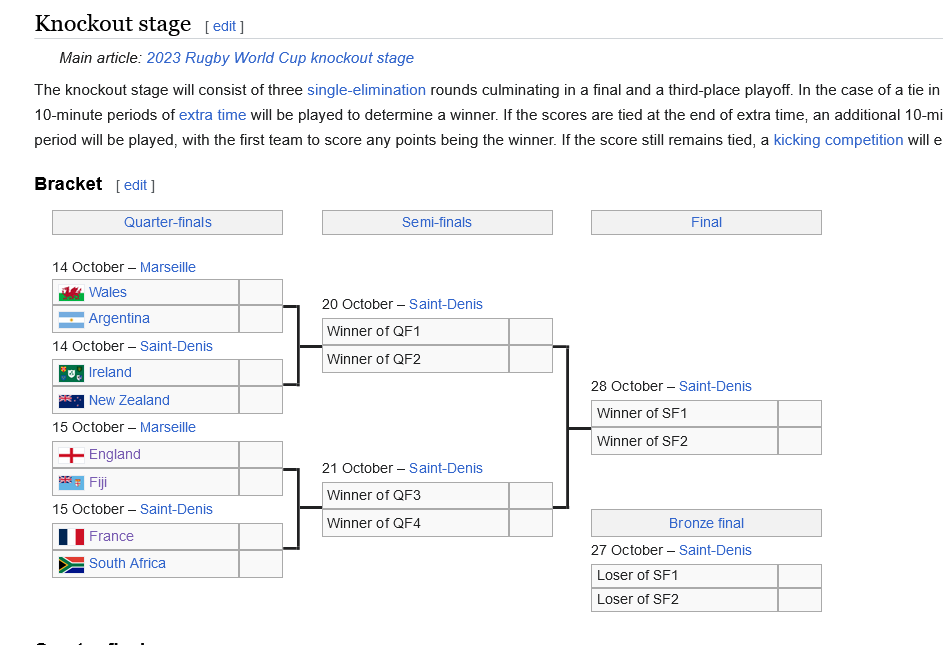The height and width of the screenshot is (645, 943).
Task: Go to the Semi-finals header link
Action: [437, 222]
